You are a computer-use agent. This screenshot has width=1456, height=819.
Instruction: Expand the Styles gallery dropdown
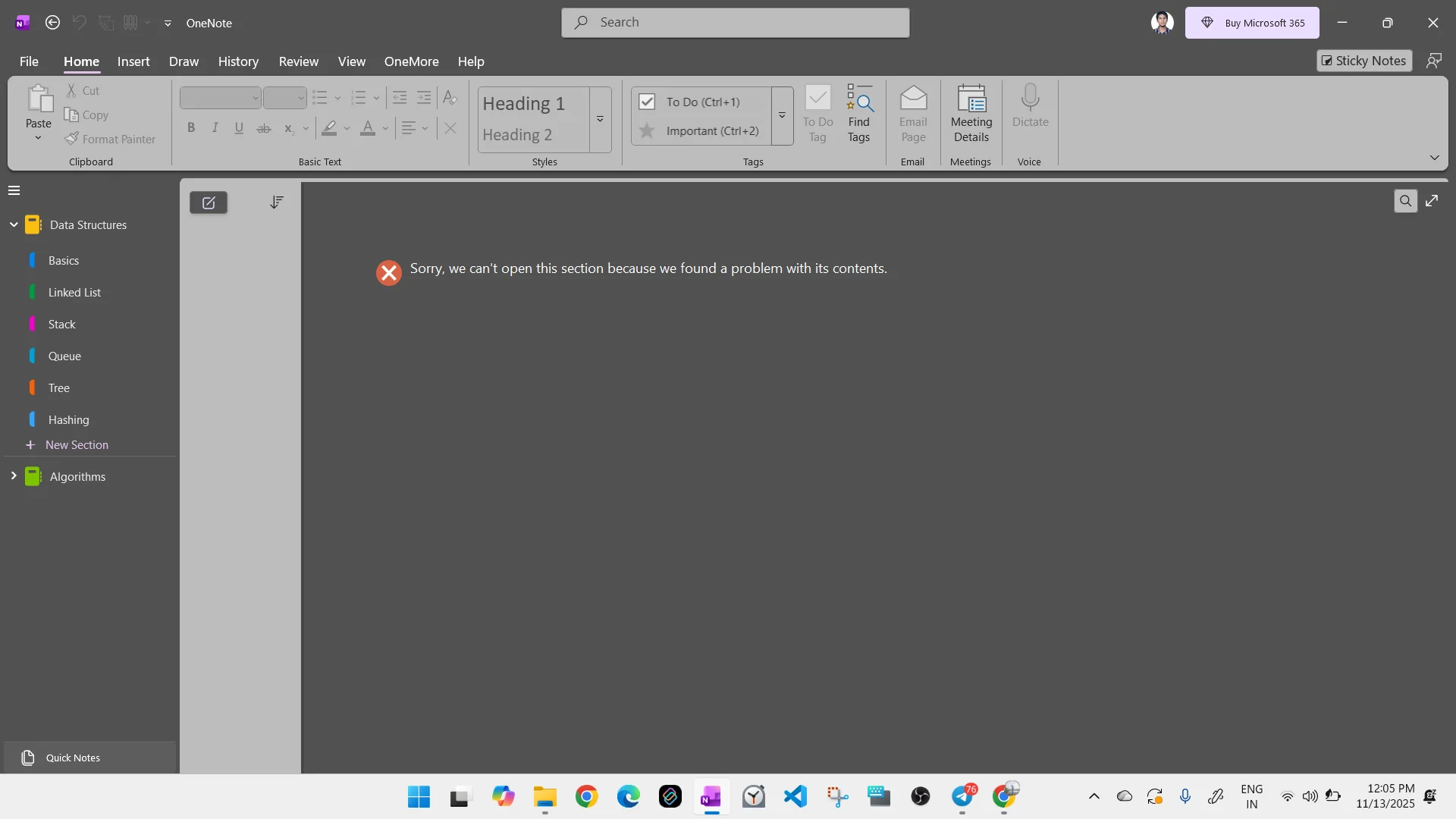(600, 119)
